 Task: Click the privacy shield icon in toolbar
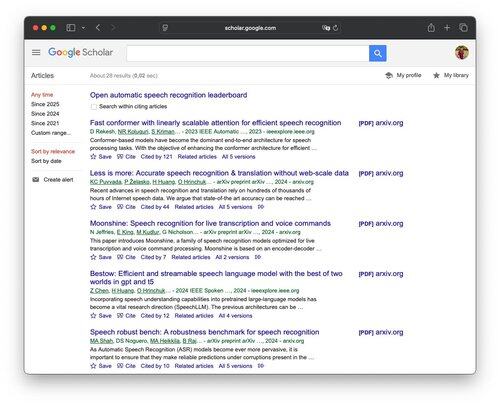(165, 28)
